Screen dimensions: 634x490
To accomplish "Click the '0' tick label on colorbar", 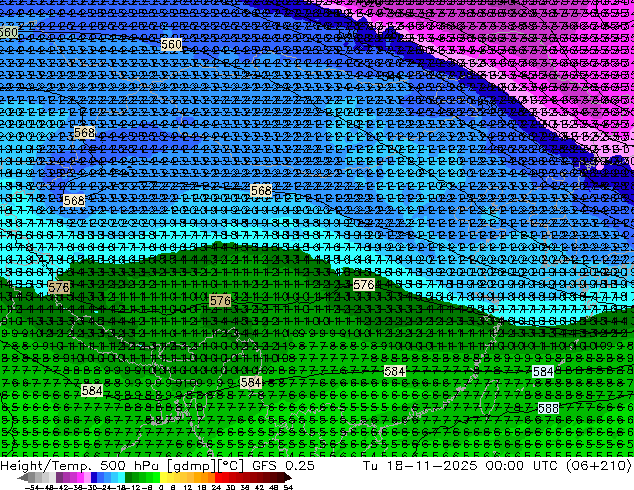I will tap(161, 487).
